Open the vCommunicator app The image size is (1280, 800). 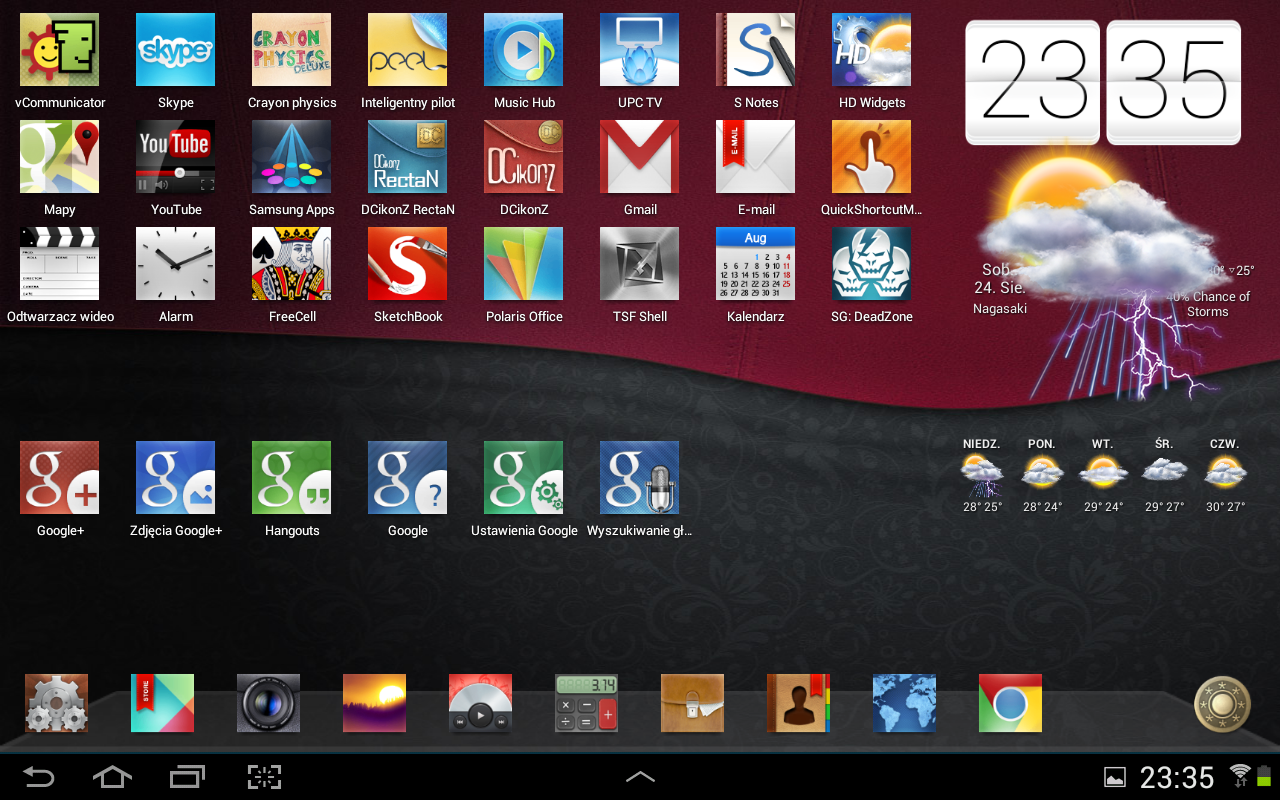tap(60, 50)
